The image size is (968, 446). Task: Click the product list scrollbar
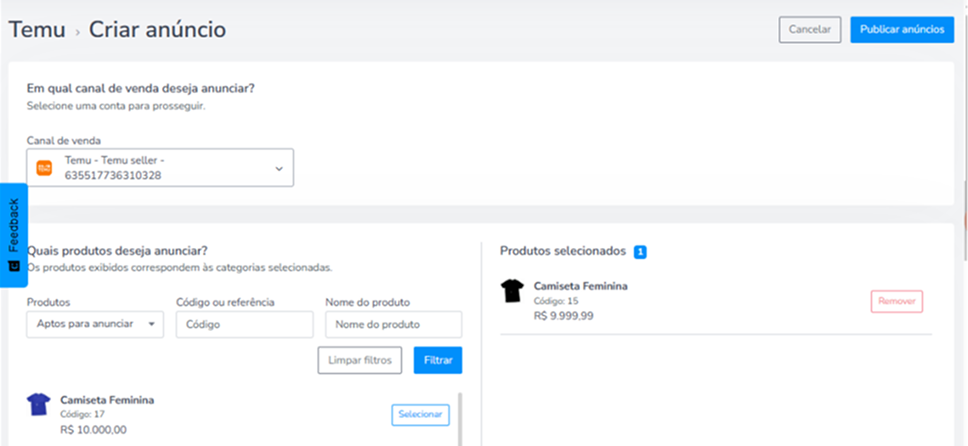click(x=459, y=418)
